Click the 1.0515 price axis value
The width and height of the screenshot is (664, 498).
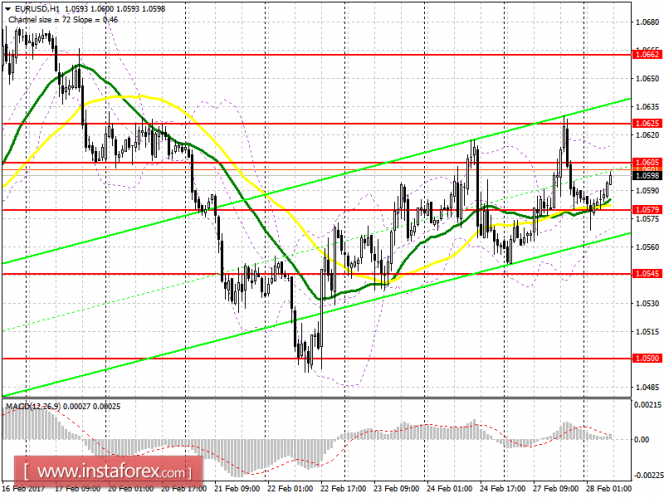point(648,331)
